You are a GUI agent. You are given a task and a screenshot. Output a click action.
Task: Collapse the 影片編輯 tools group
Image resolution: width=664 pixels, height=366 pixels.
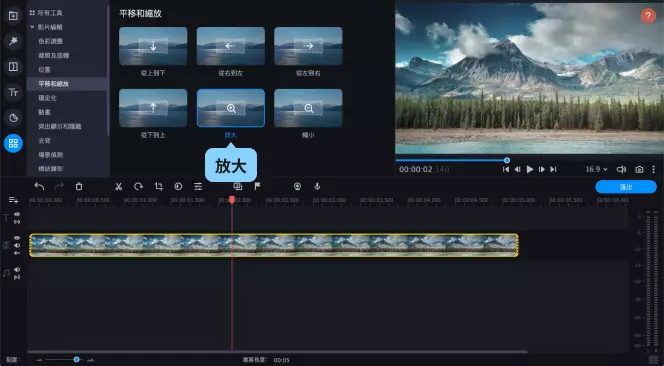32,27
